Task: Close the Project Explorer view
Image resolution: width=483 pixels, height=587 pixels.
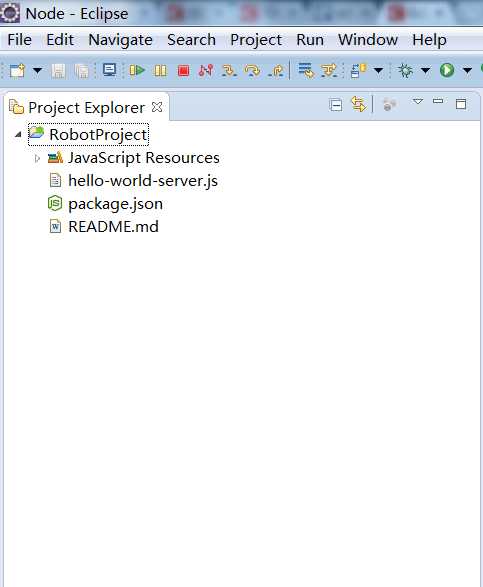Action: point(157,107)
